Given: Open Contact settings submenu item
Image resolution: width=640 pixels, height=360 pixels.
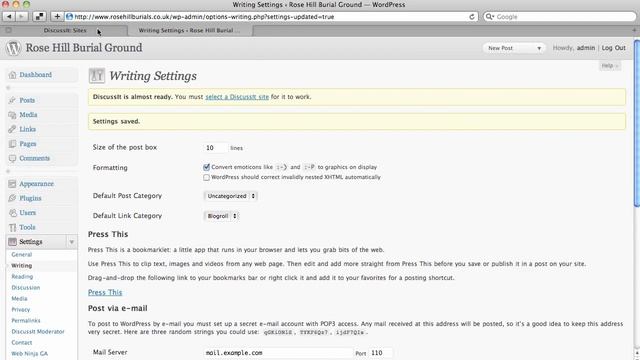Looking at the screenshot, I should tap(22, 342).
